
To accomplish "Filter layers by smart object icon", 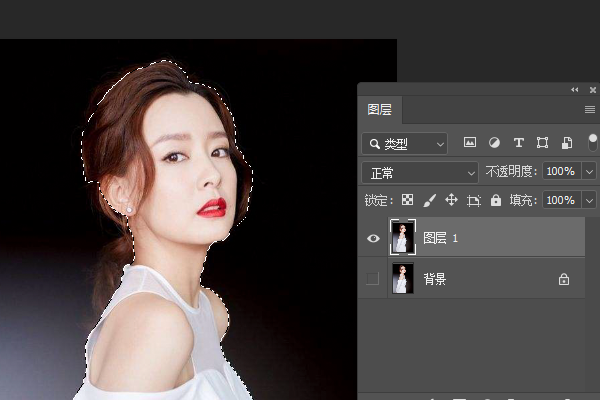I will click(x=567, y=143).
